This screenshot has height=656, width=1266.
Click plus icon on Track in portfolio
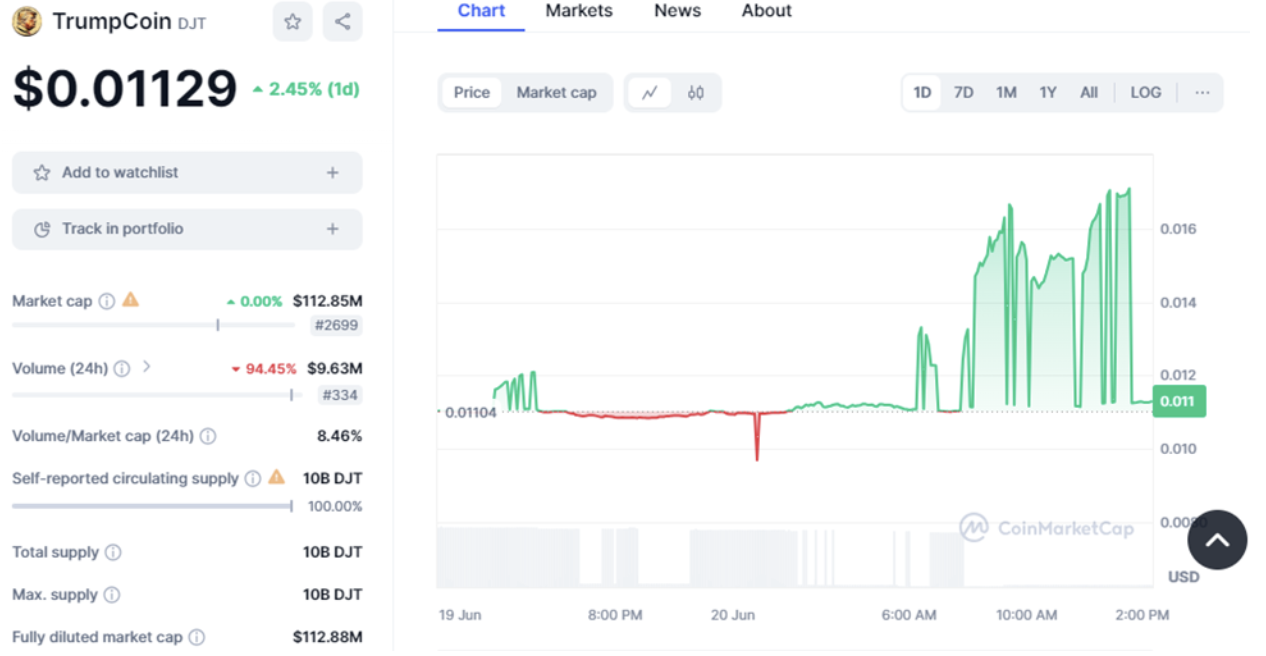(333, 229)
